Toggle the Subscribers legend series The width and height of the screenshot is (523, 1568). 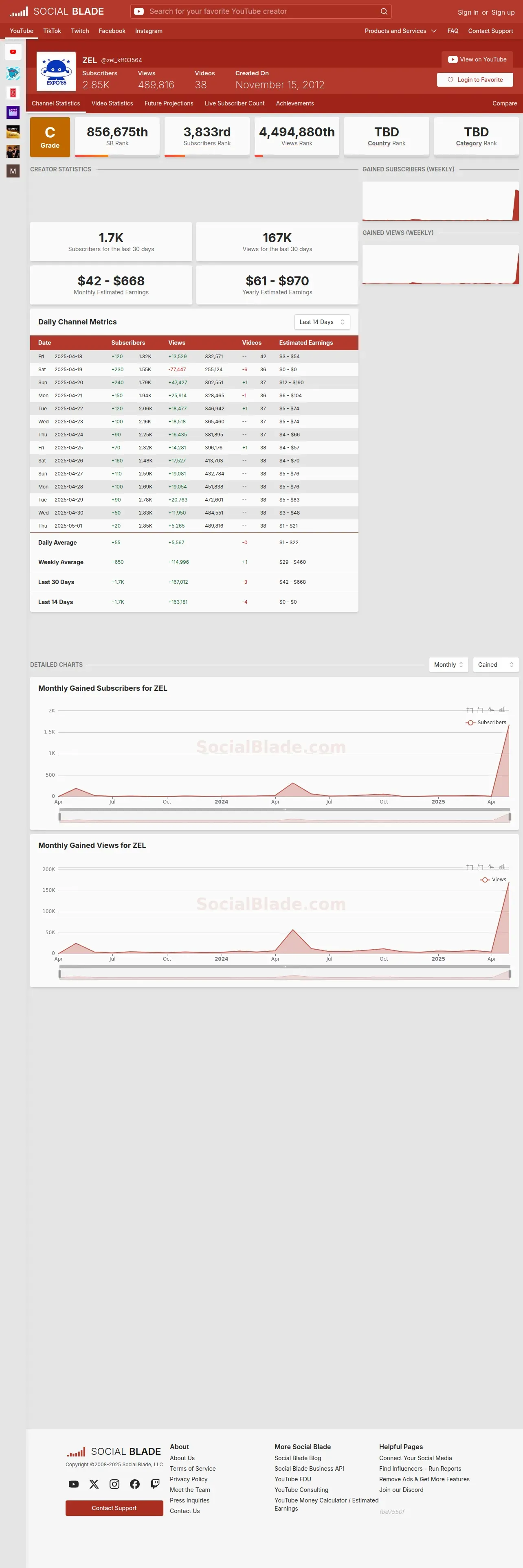pos(486,723)
